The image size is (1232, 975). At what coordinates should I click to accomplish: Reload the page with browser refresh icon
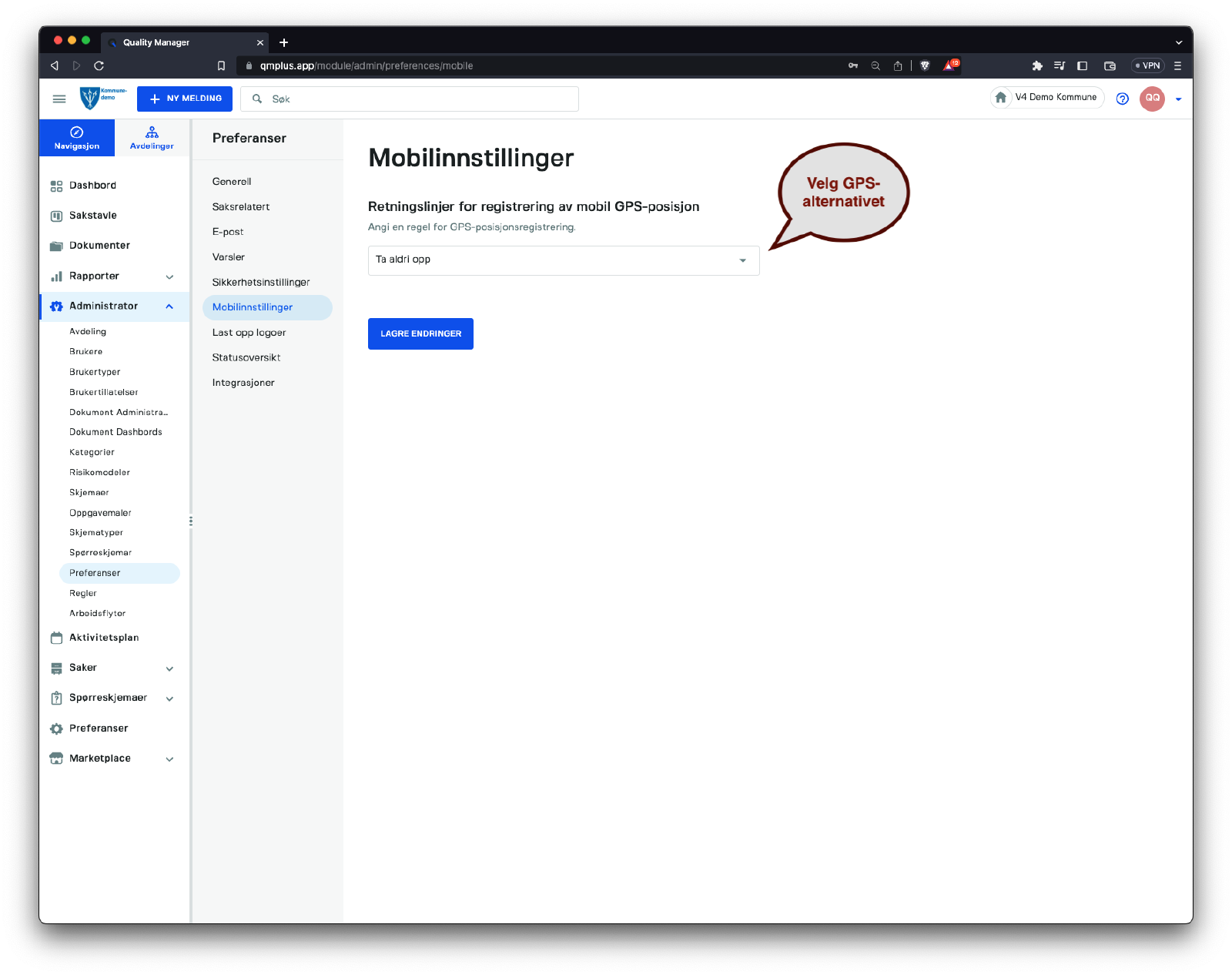[99, 65]
